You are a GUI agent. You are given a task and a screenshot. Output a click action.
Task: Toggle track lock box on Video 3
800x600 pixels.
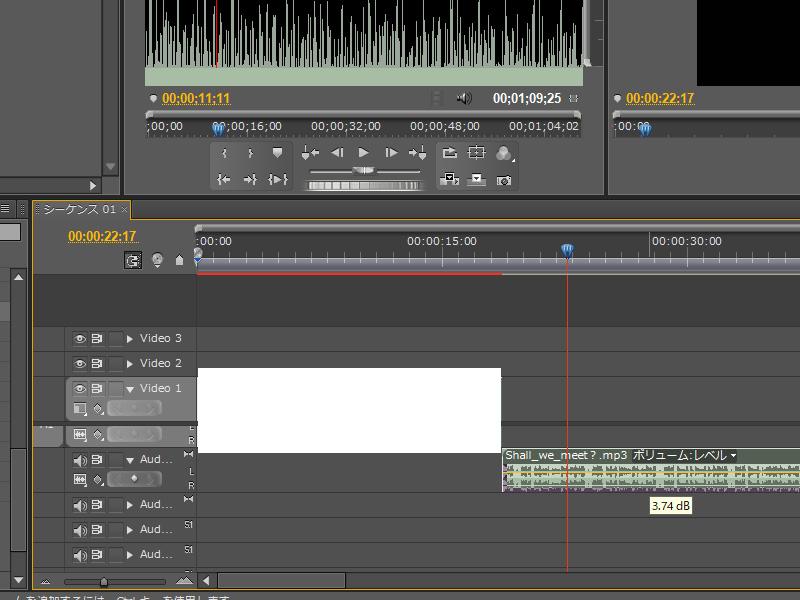point(116,338)
